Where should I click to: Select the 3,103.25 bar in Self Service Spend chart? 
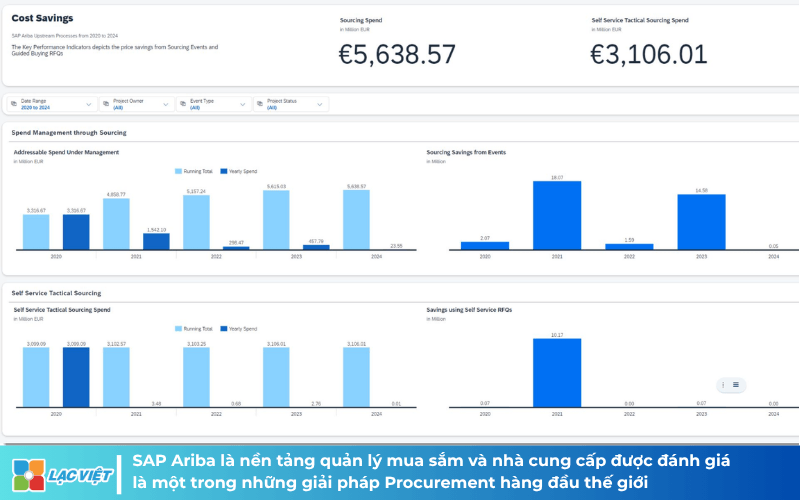[x=196, y=378]
